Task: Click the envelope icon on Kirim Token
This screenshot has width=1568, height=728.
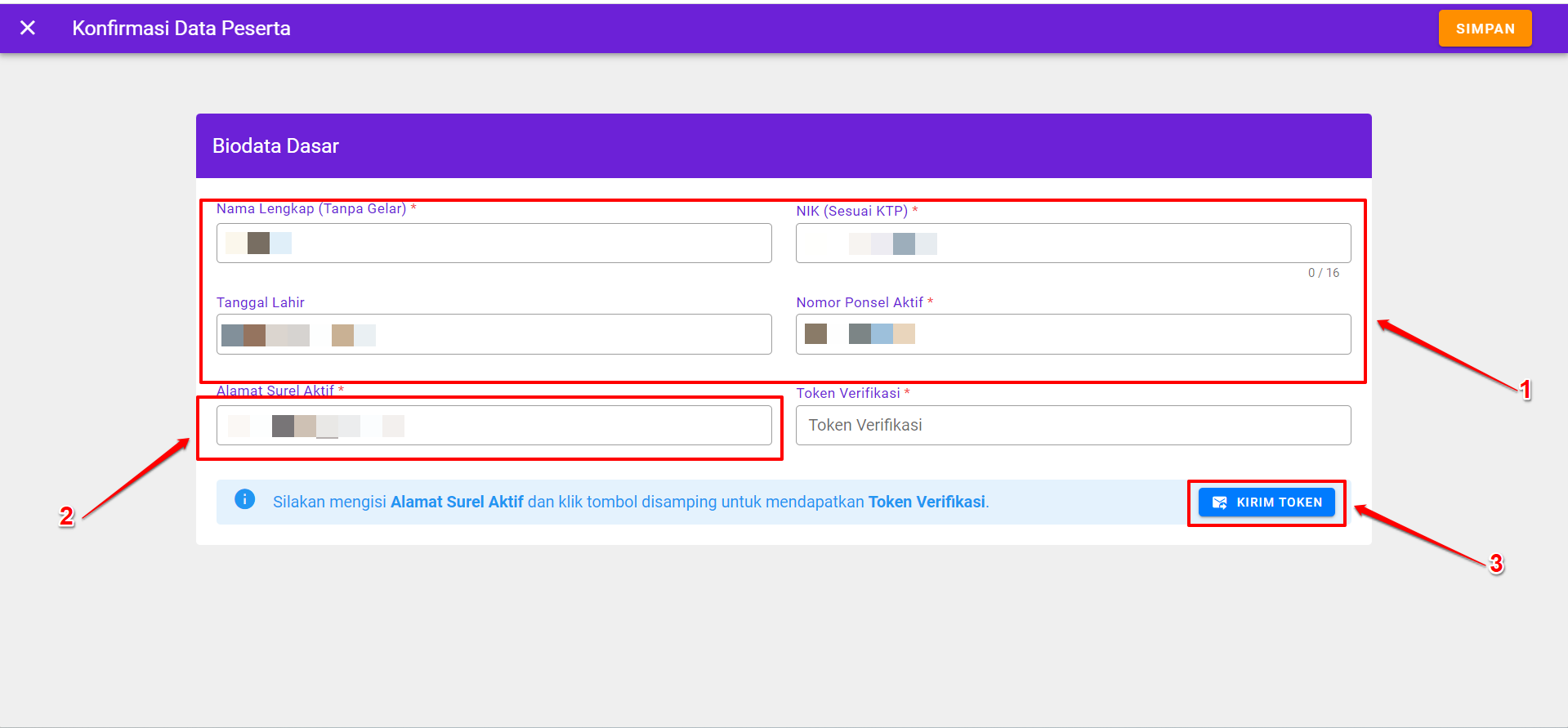Action: (1219, 502)
